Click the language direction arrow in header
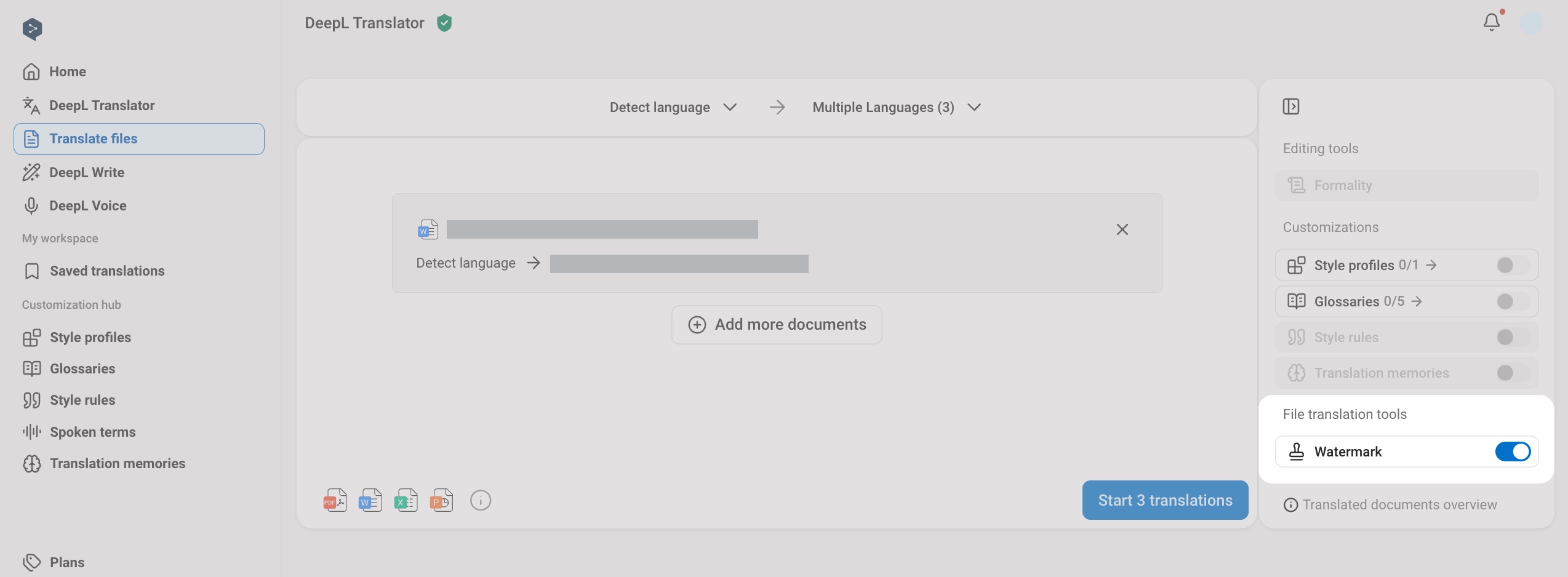The image size is (1568, 577). pos(777,107)
